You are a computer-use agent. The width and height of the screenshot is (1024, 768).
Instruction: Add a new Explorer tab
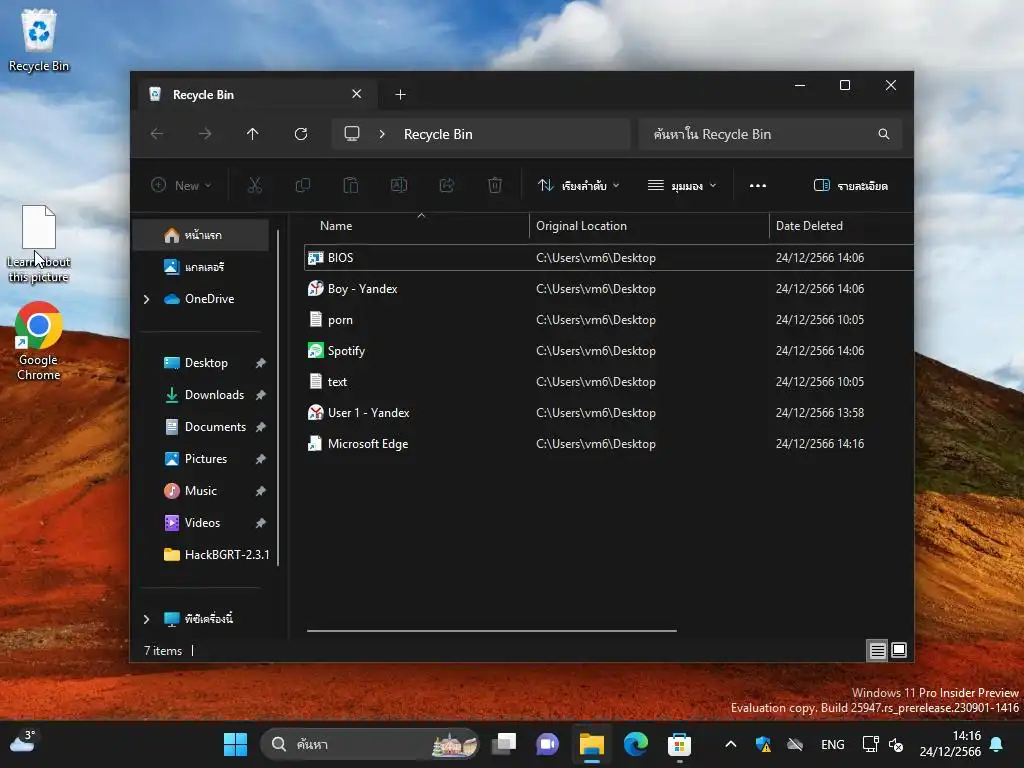400,95
